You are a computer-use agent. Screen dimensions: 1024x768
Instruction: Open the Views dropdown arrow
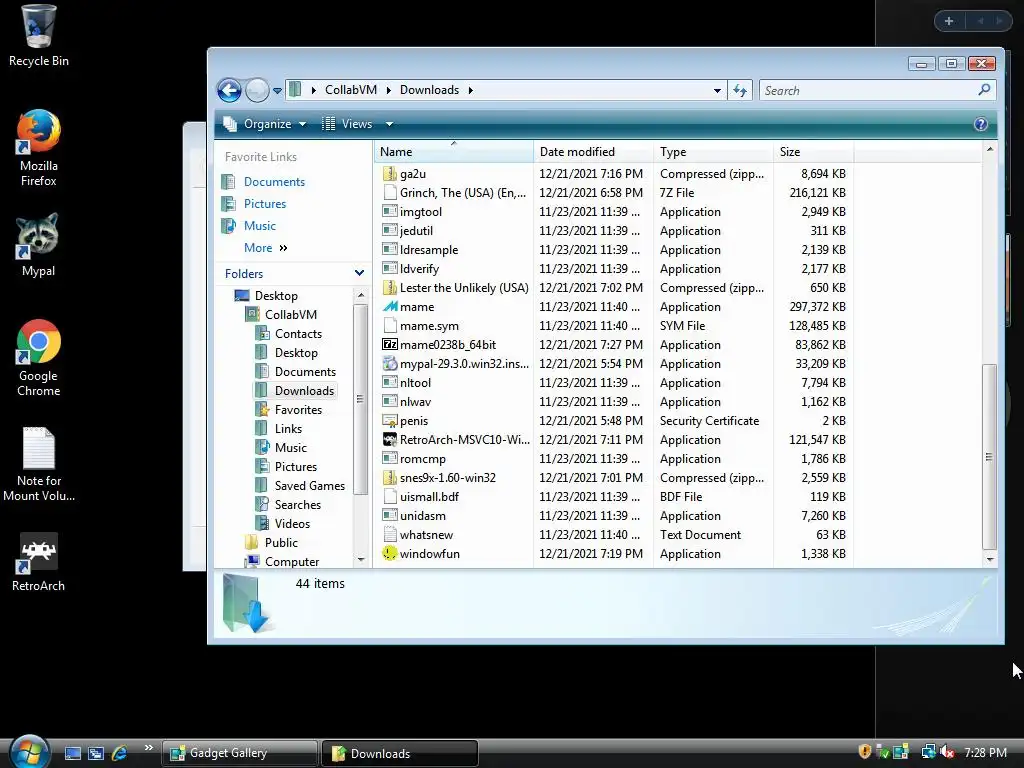point(389,124)
